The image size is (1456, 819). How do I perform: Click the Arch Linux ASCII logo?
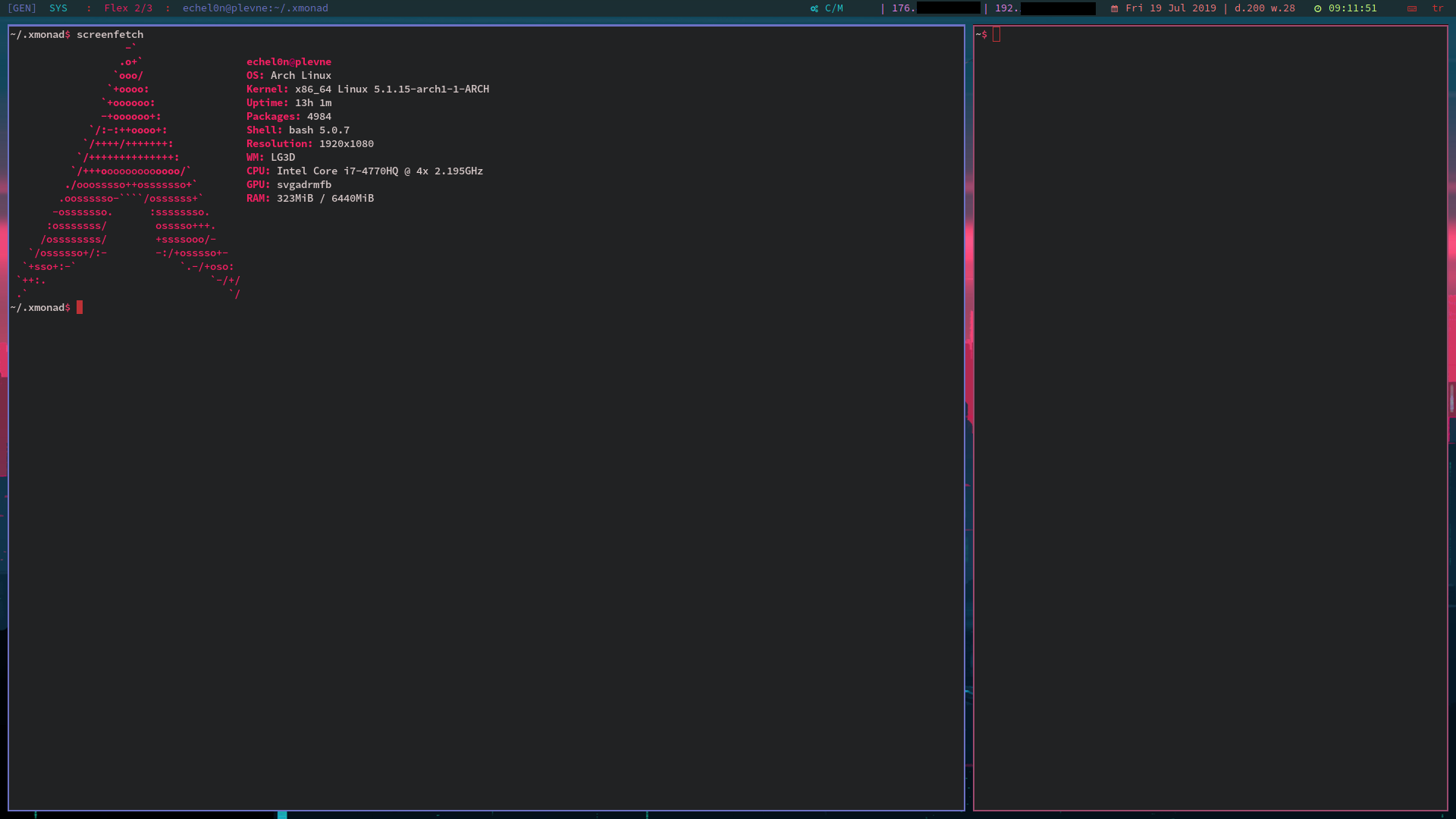129,171
